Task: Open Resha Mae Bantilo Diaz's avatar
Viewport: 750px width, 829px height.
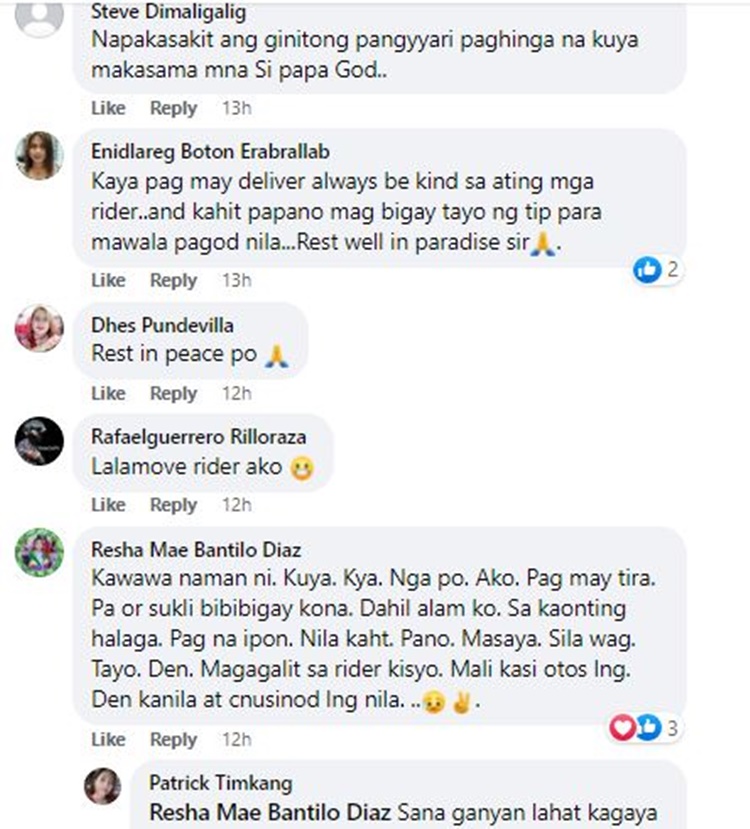Action: coord(39,552)
